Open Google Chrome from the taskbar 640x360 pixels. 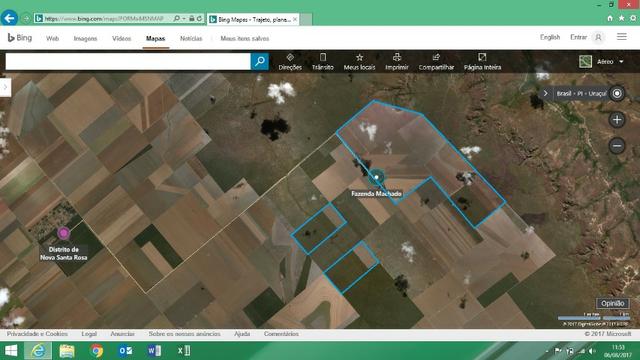pos(96,351)
